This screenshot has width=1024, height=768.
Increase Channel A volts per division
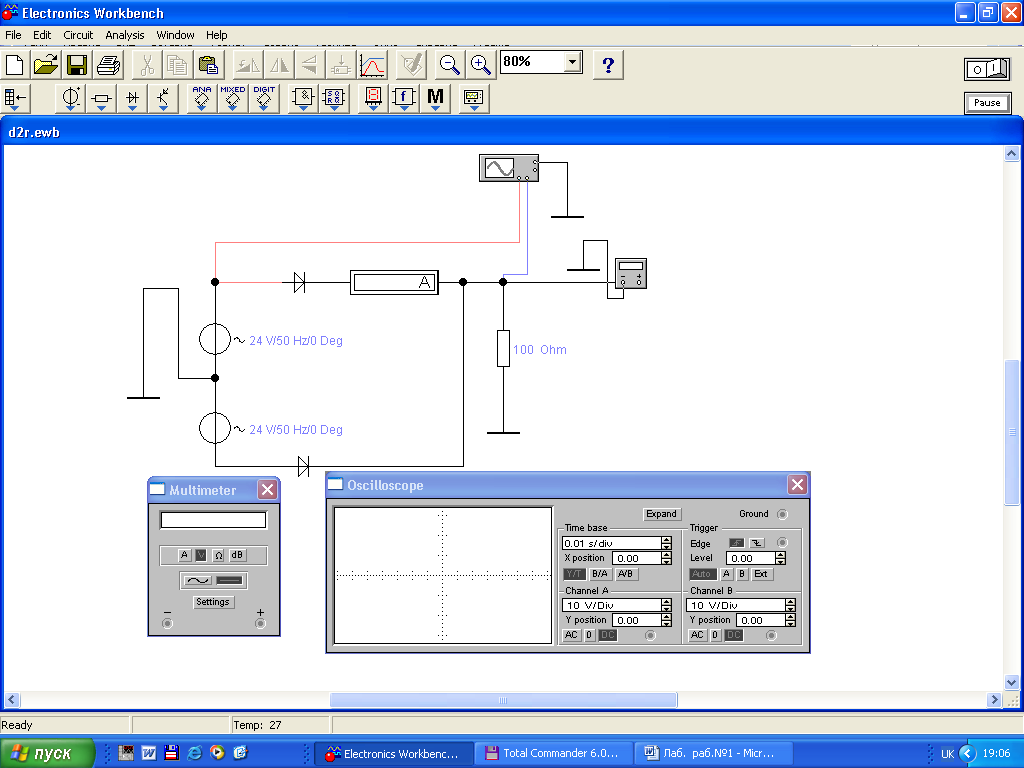click(x=666, y=602)
